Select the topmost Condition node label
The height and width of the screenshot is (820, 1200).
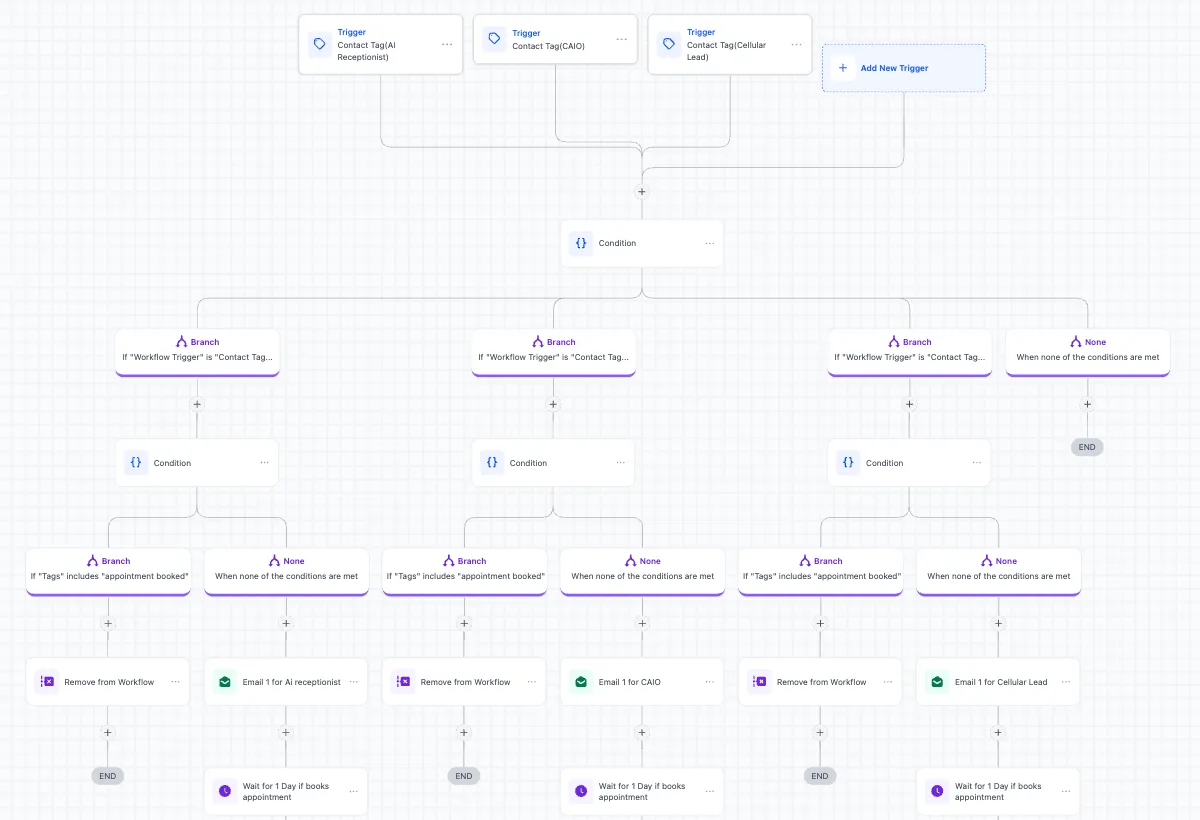(617, 243)
